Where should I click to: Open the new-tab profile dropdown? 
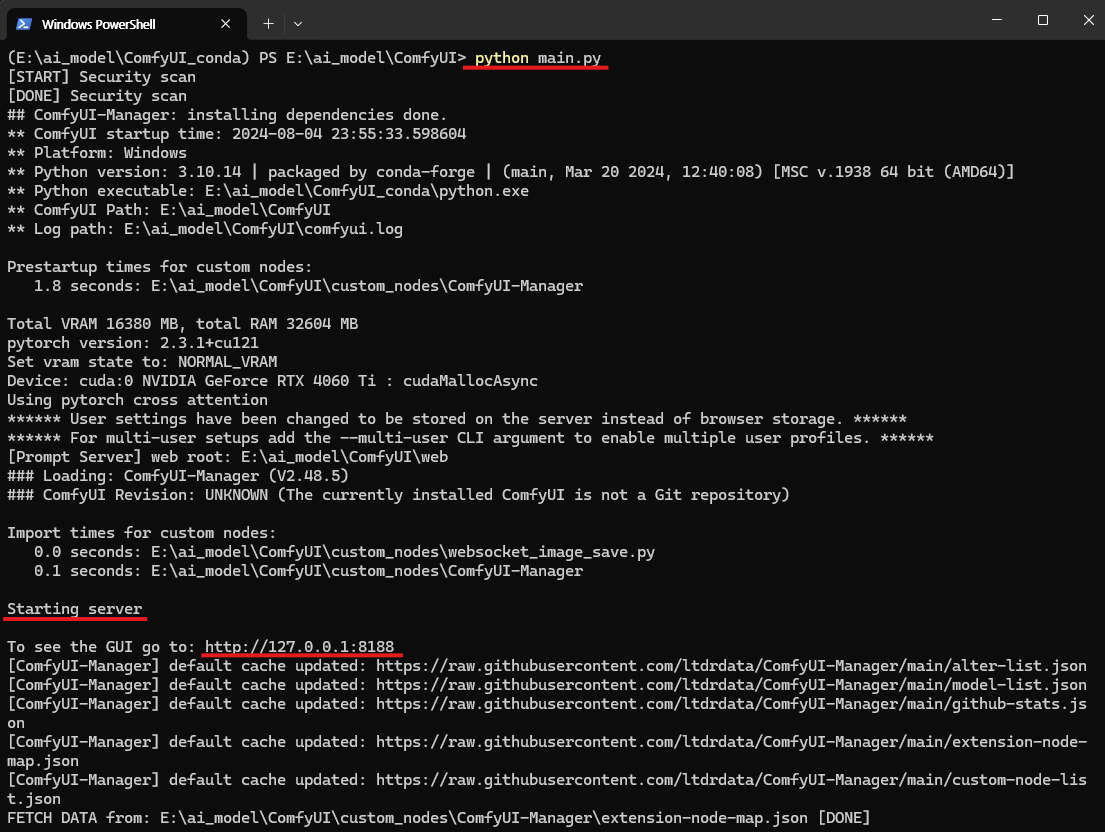[298, 24]
